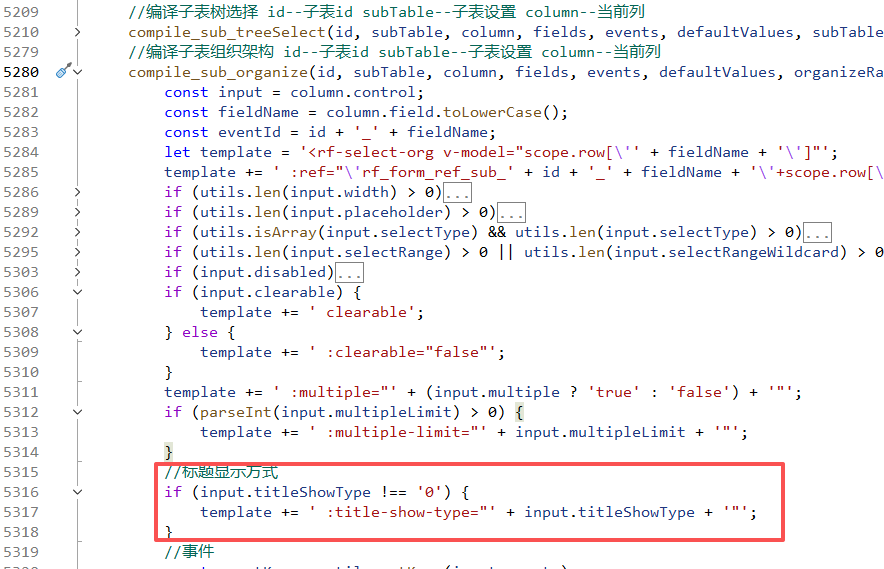Collapse the titleShowType if-block at line 5316
The width and height of the screenshot is (884, 569).
pos(78,492)
